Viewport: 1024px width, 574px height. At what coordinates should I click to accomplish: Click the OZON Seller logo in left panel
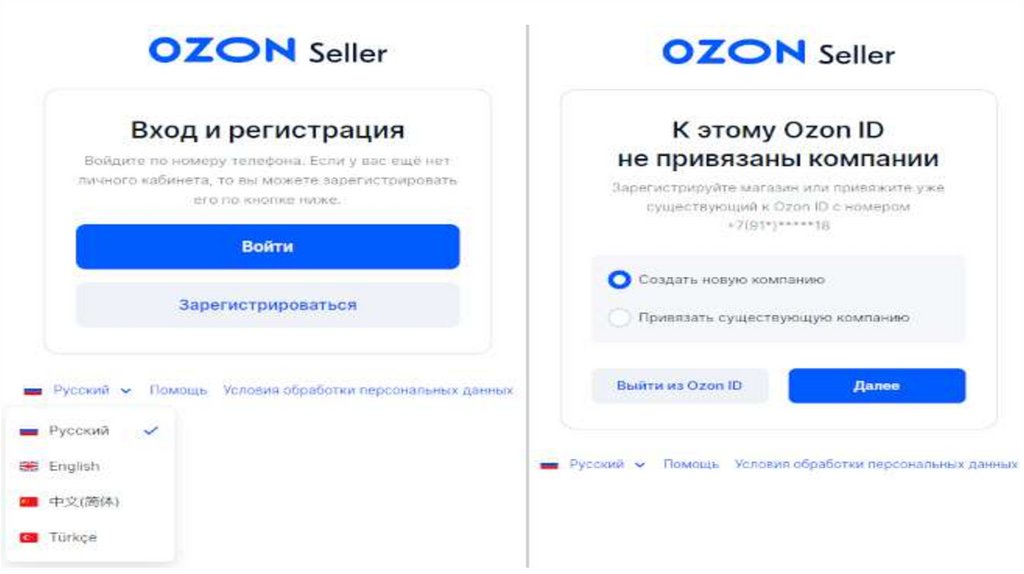click(x=267, y=51)
